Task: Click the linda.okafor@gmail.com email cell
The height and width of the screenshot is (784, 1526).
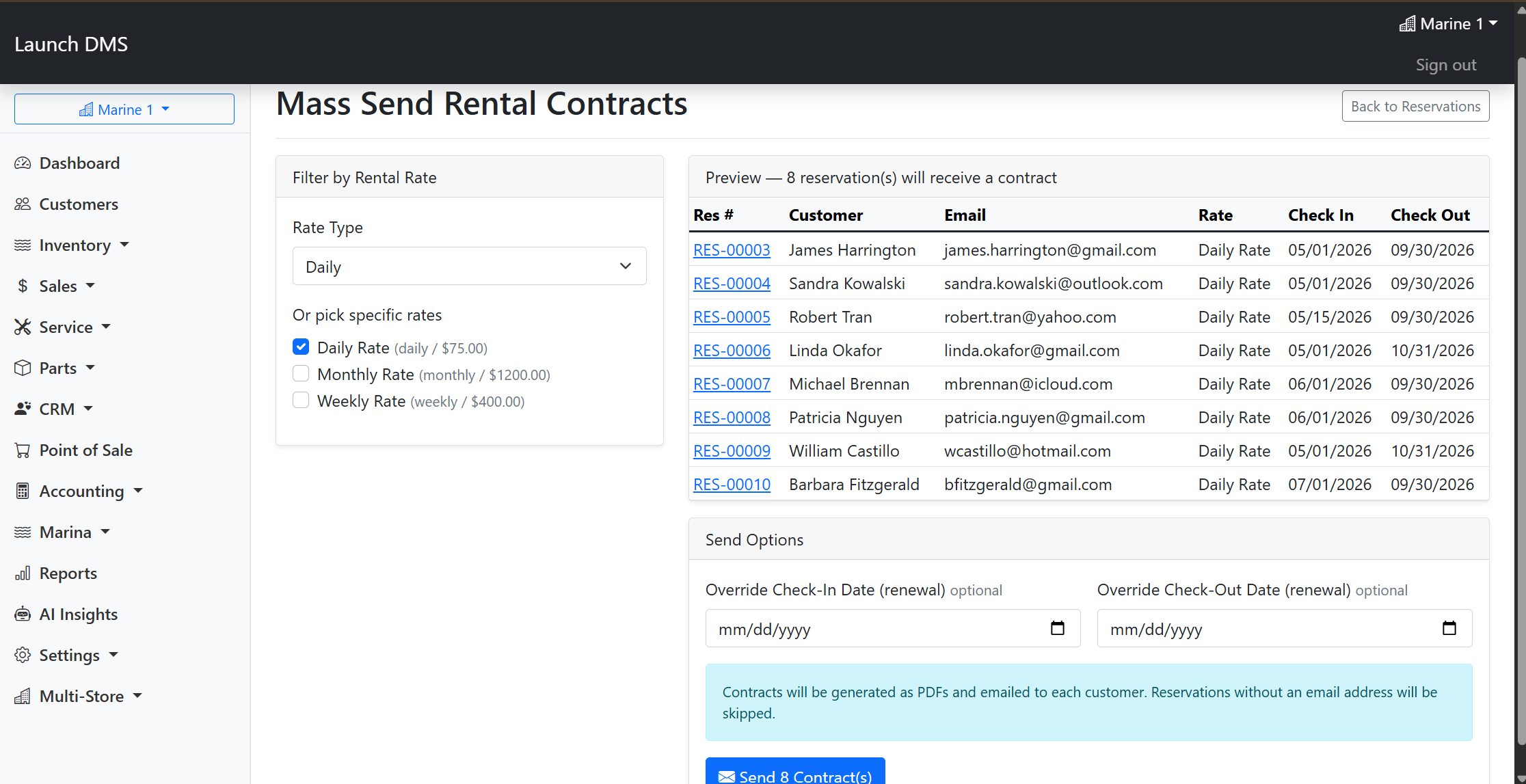Action: pos(1032,351)
